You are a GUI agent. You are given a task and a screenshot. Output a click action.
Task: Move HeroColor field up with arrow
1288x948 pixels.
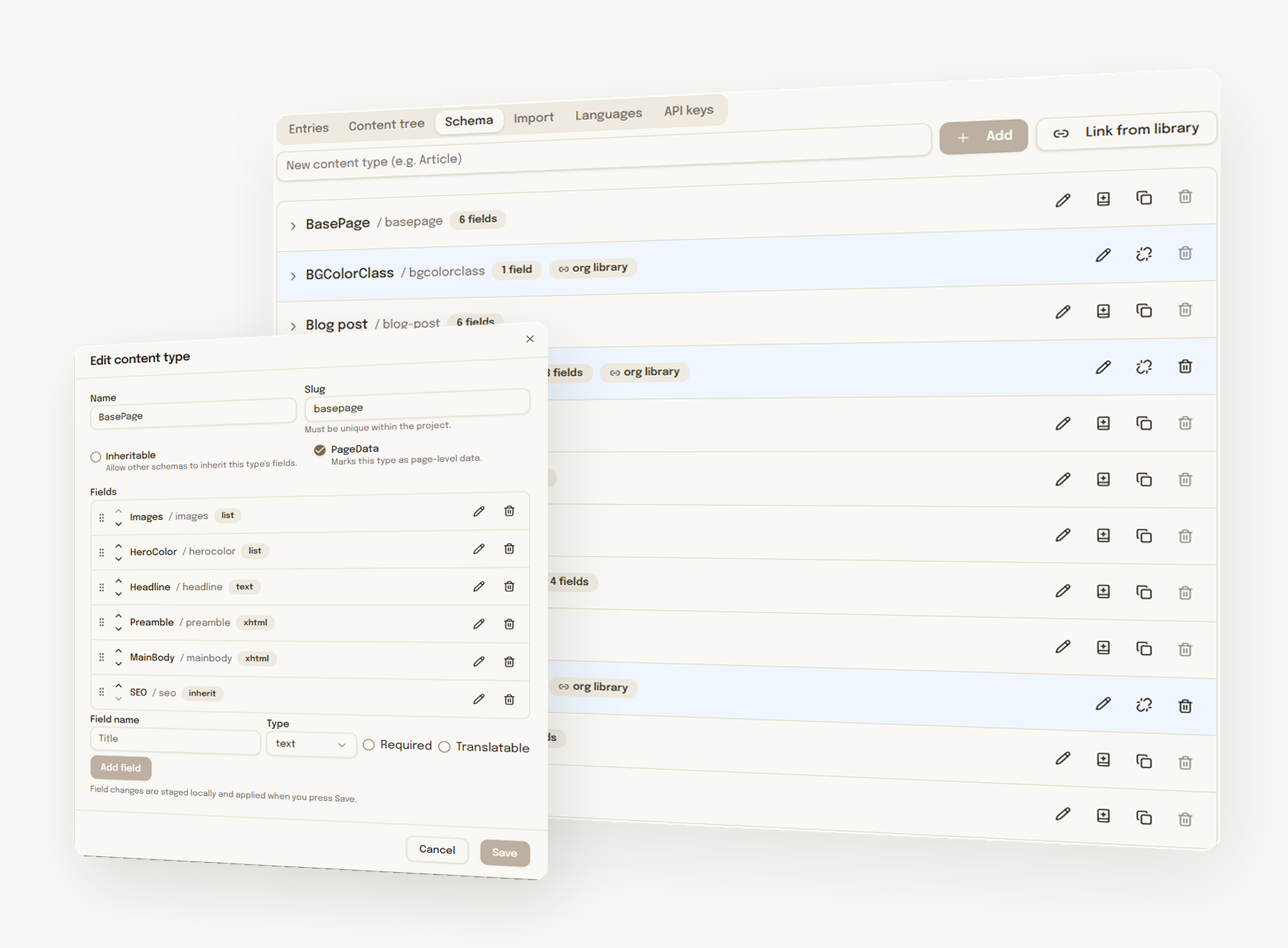[119, 546]
